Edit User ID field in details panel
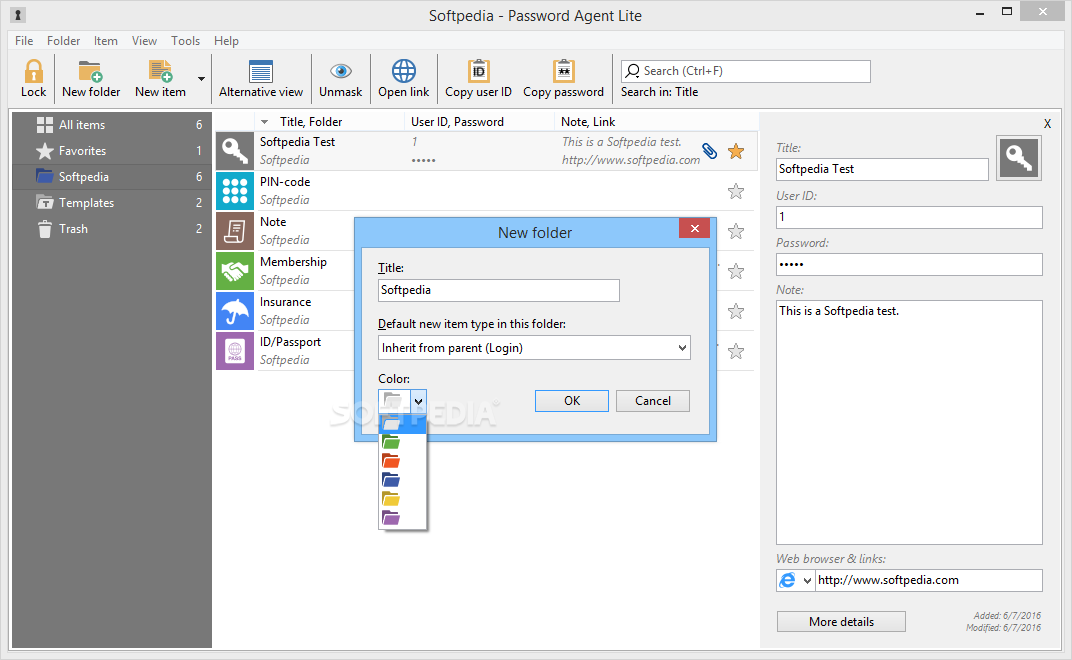Screen dimensions: 1072x660 909,217
